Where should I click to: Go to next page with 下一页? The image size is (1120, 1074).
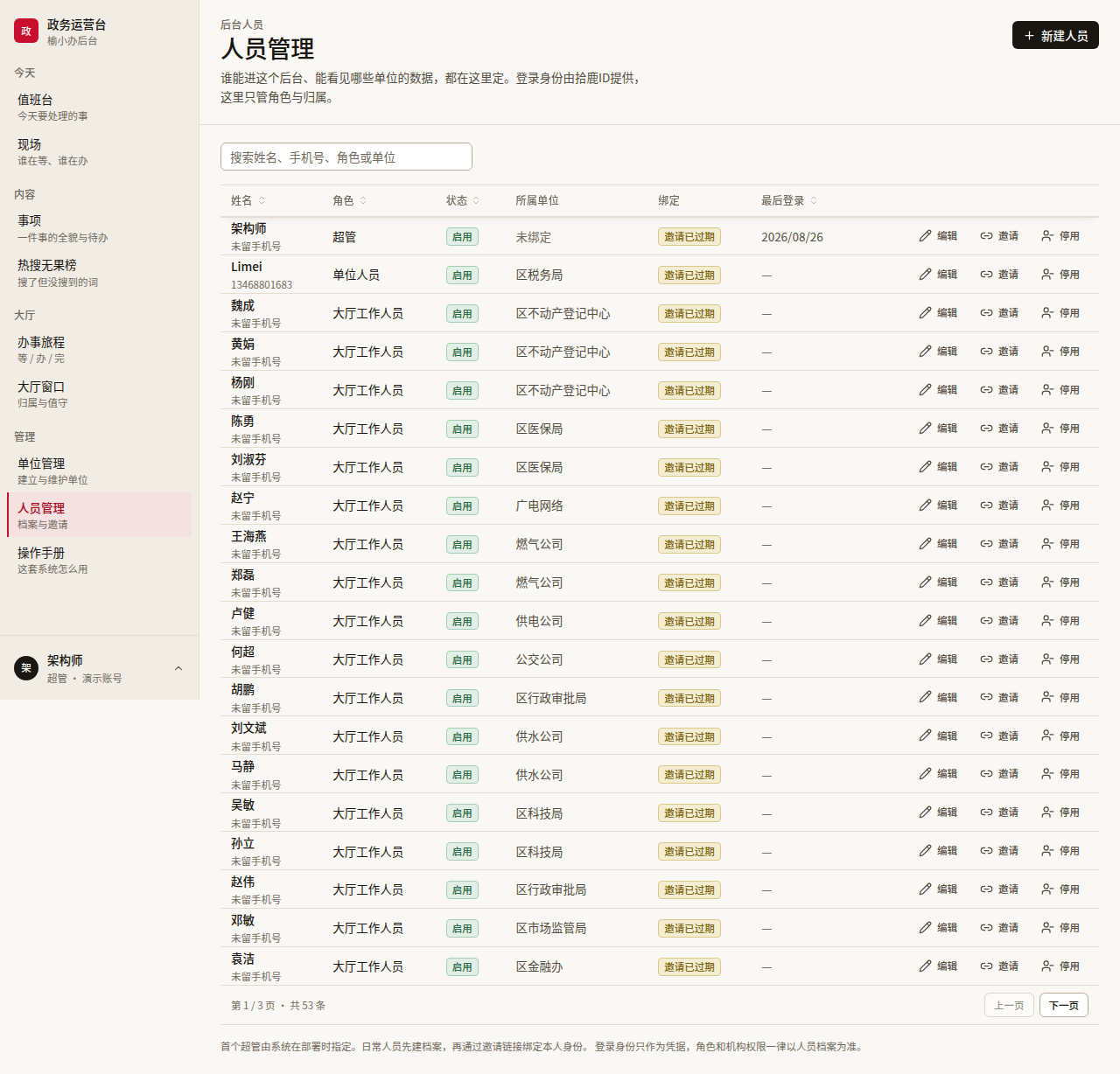(x=1064, y=1006)
